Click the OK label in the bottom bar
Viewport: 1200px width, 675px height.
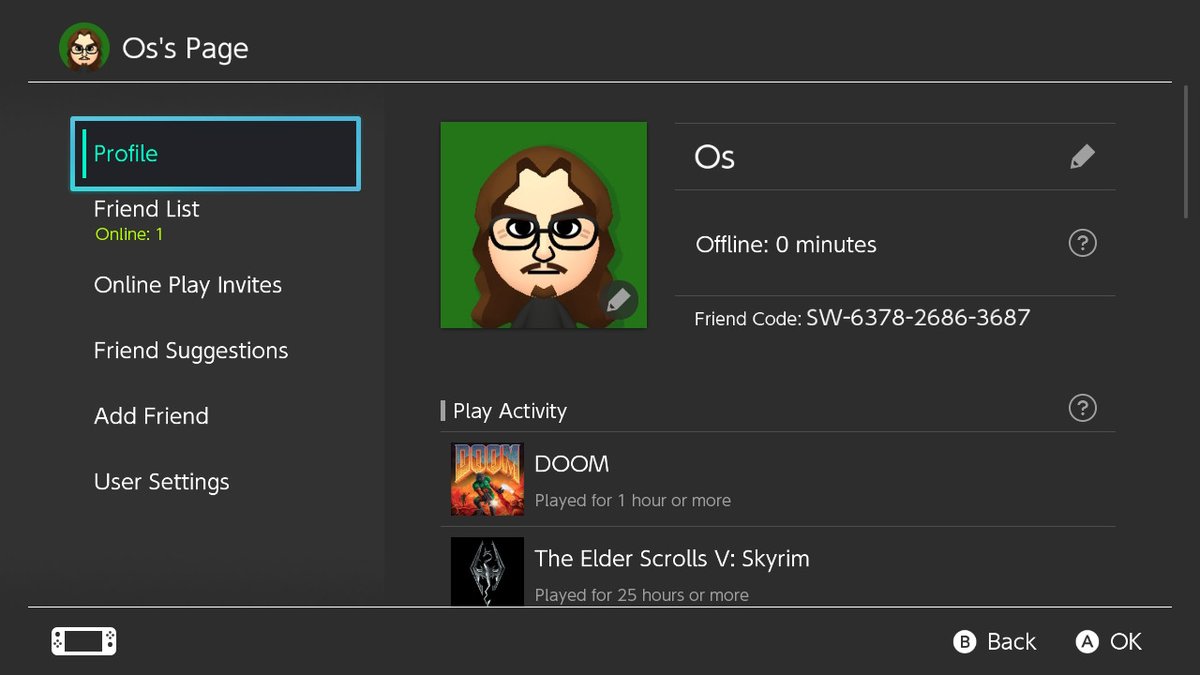(1126, 642)
